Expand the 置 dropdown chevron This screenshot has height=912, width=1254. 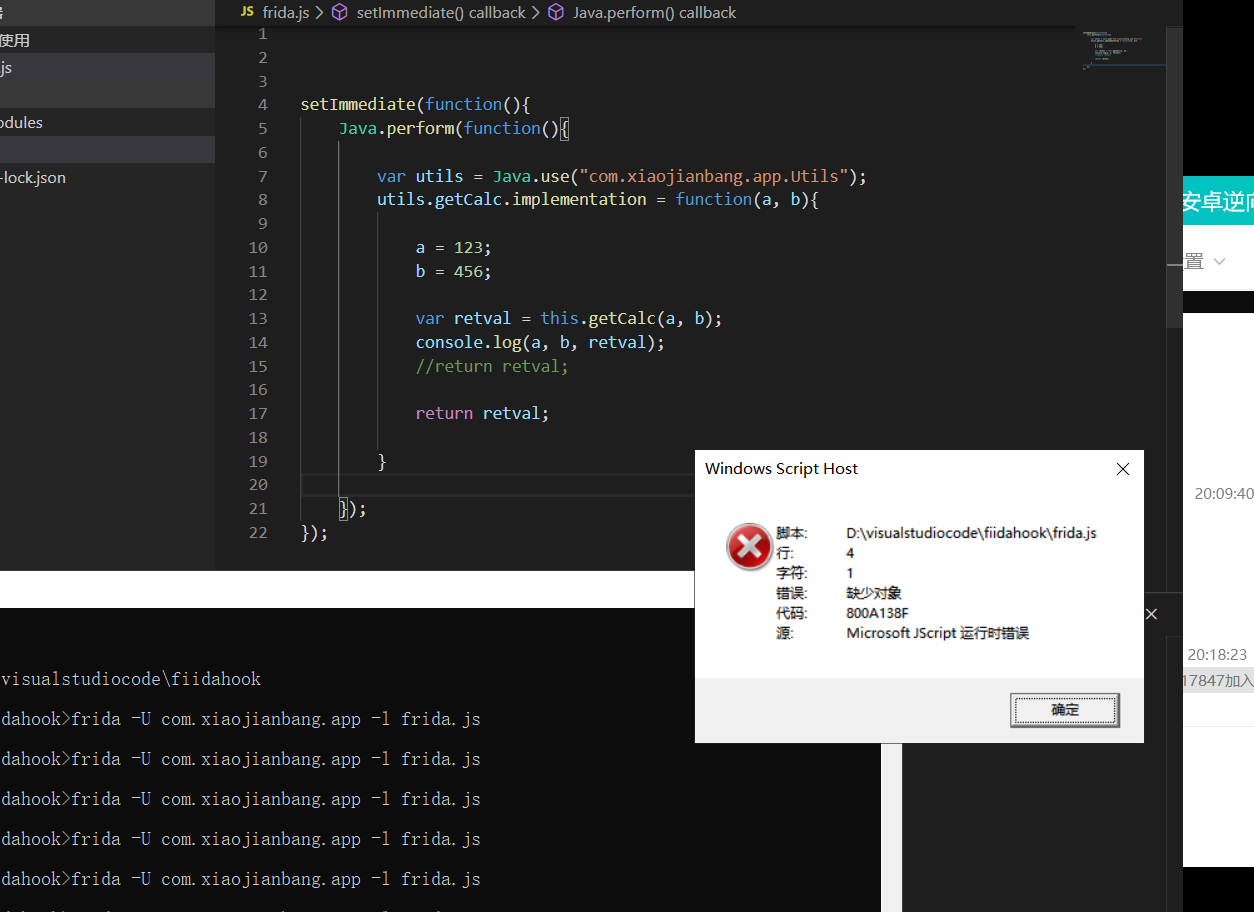1219,261
